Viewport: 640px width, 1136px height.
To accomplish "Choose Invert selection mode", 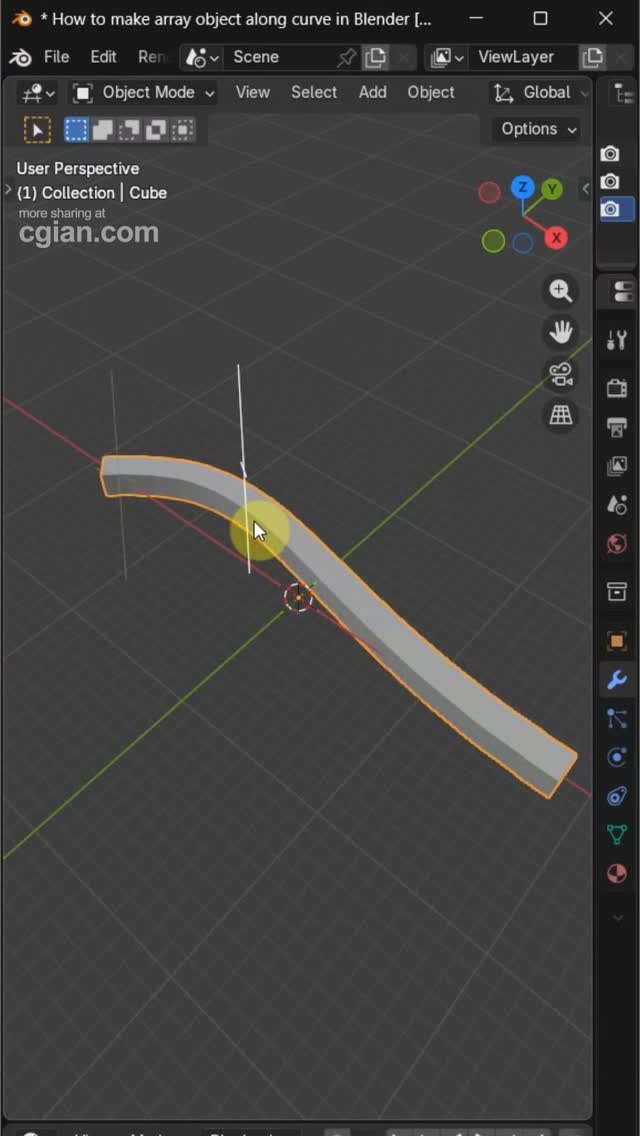I will pos(156,130).
